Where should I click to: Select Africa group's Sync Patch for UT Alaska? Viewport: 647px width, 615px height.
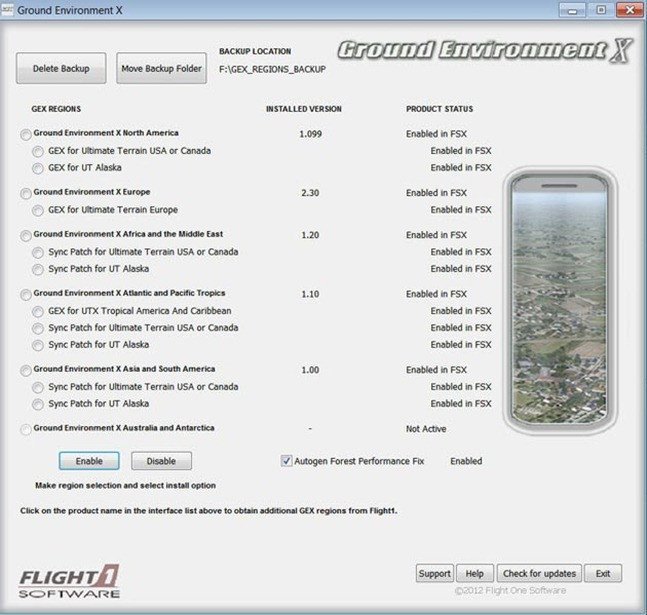[x=38, y=270]
